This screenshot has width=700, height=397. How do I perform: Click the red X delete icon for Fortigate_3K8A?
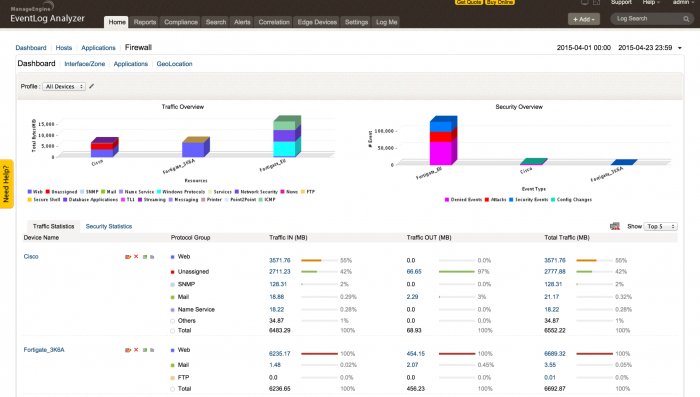click(136, 350)
